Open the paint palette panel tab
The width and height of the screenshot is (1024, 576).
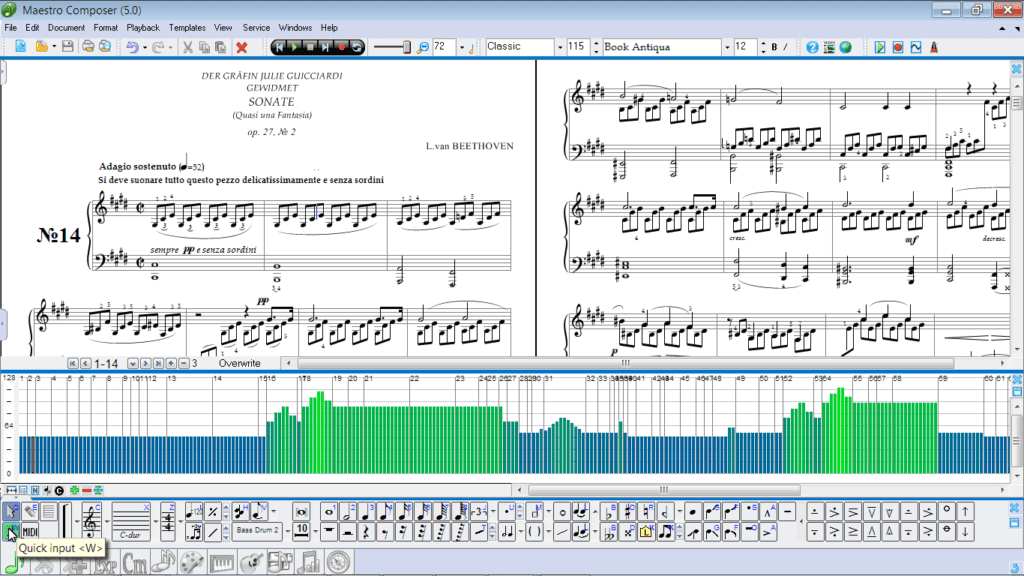pos(192,563)
